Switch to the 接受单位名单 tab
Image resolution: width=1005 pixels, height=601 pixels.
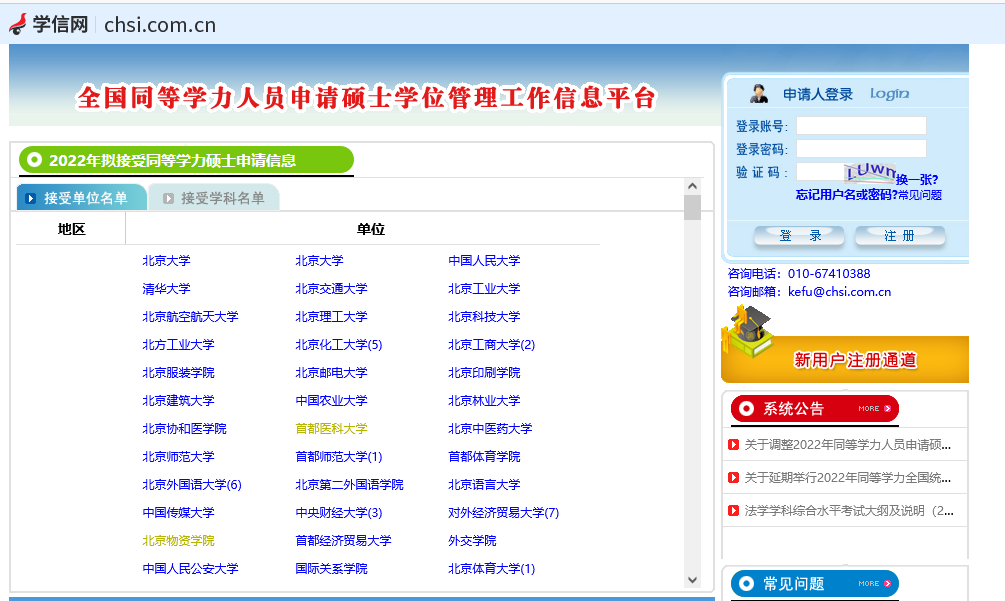(83, 198)
